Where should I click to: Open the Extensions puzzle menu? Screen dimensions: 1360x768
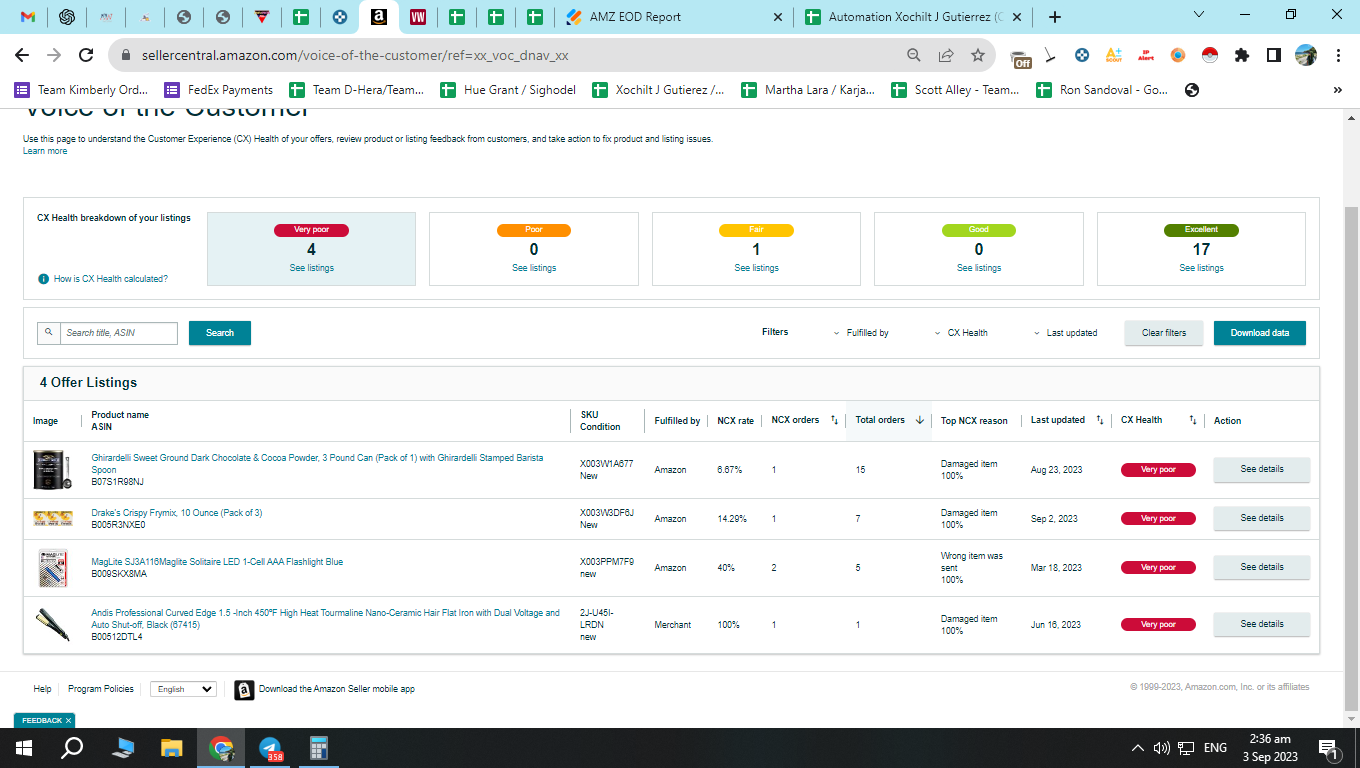click(1242, 55)
